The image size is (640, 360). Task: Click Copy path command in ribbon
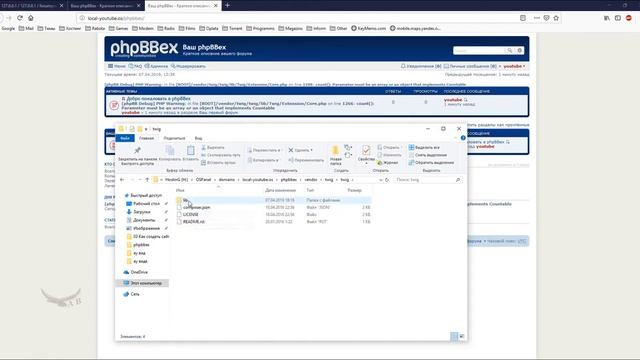pyautogui.click(x=220, y=155)
